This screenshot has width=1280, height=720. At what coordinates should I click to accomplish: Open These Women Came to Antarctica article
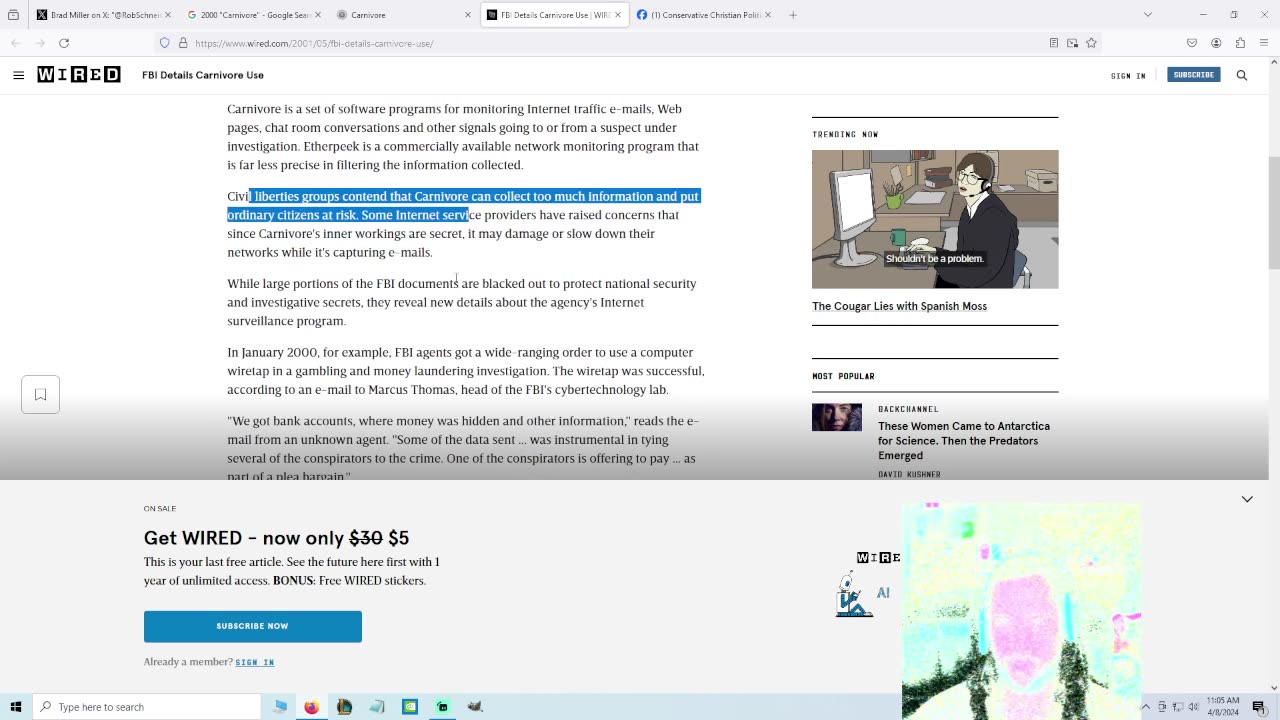point(964,441)
